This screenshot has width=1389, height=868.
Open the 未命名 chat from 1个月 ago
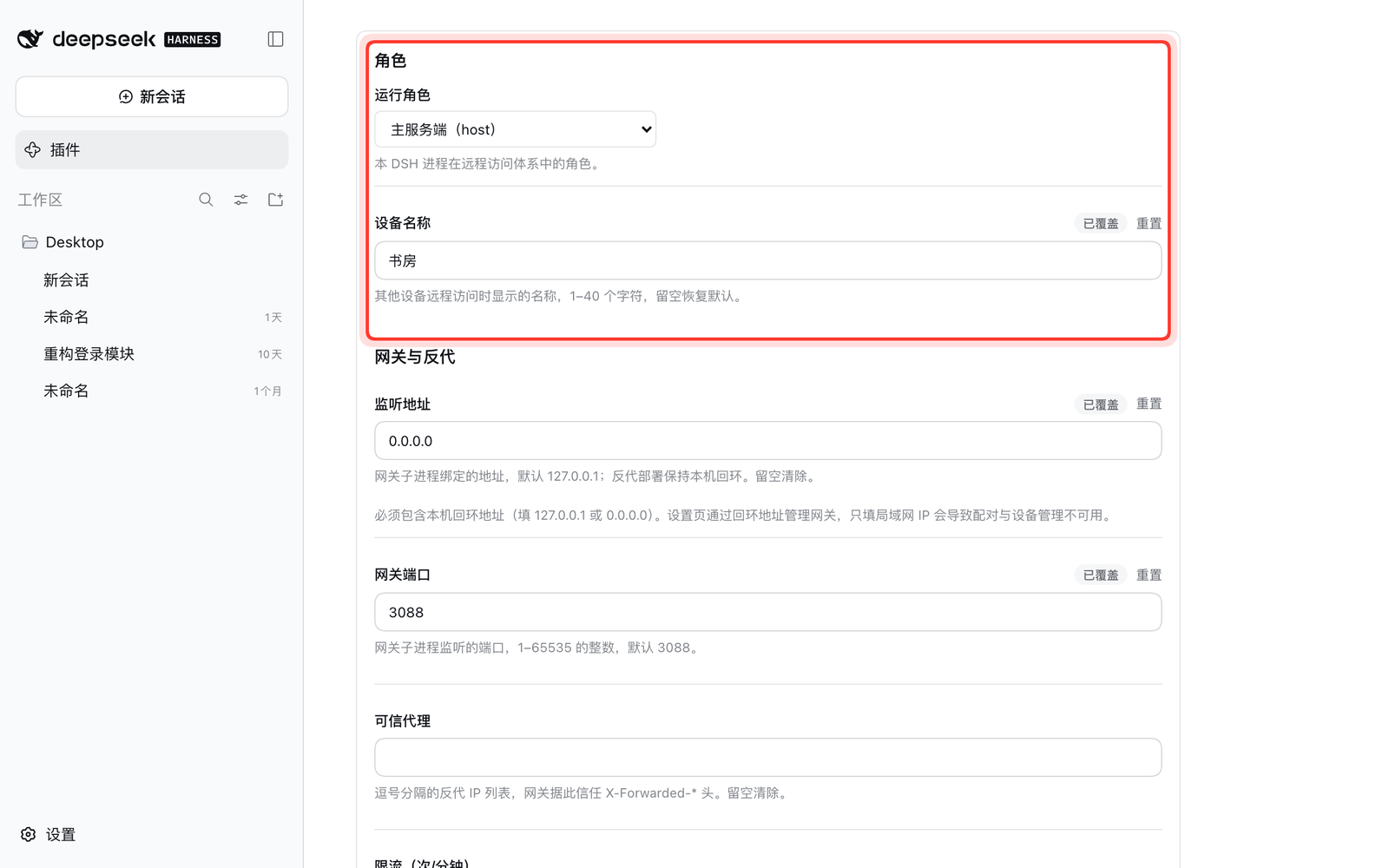152,391
